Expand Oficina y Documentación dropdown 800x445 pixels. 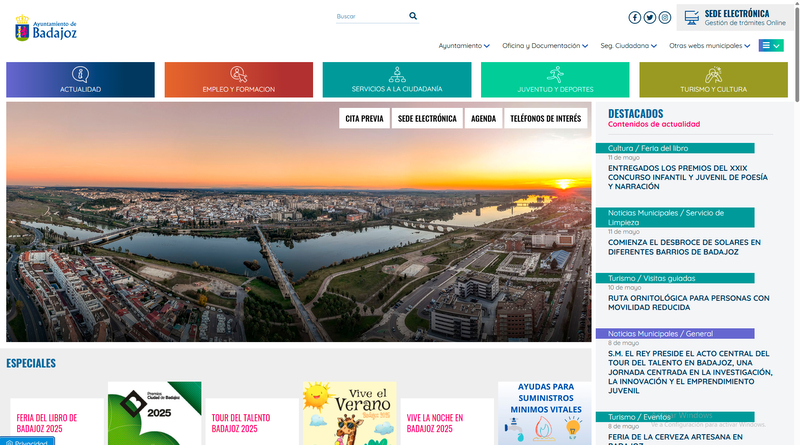545,45
